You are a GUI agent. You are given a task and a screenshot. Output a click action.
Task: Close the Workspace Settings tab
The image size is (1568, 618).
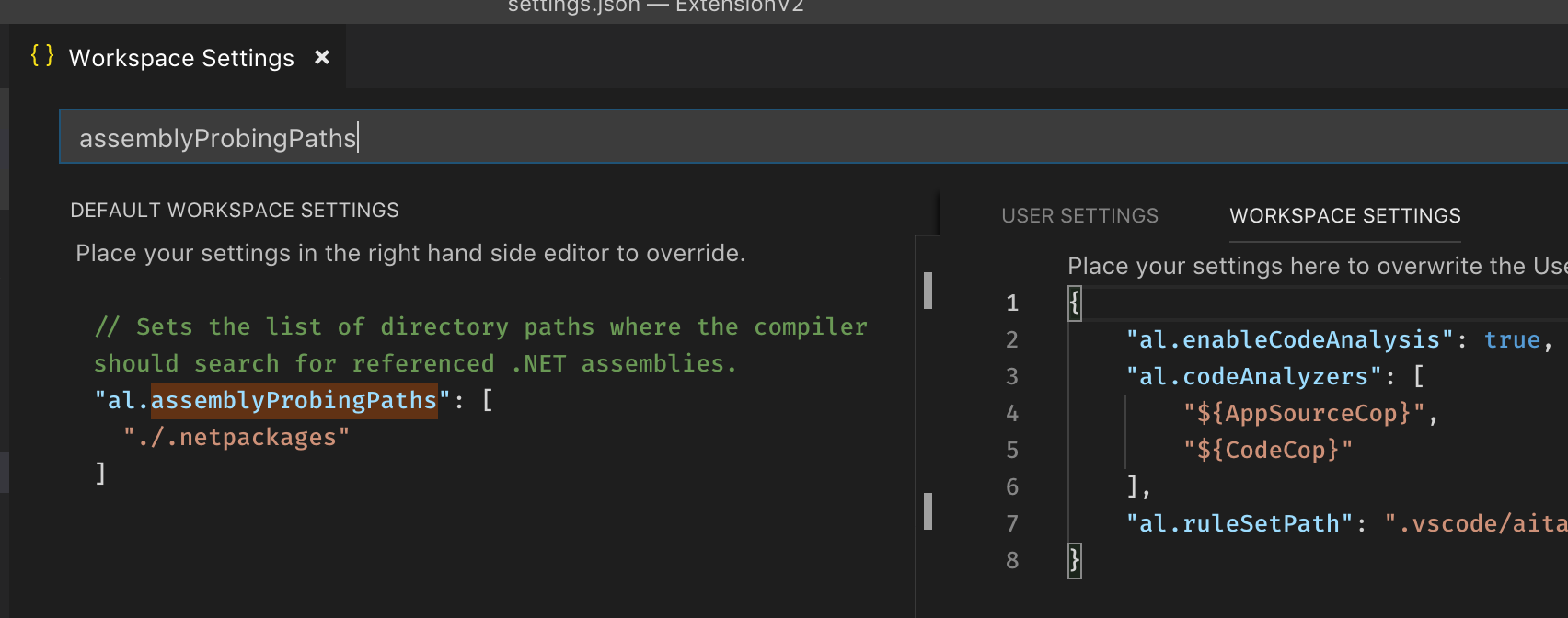(x=322, y=58)
